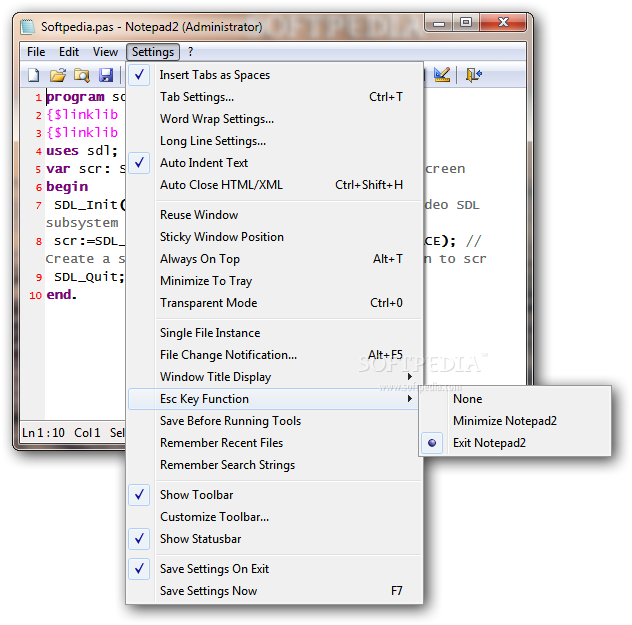632x625 pixels.
Task: Click the Open file folder icon
Action: [58, 75]
